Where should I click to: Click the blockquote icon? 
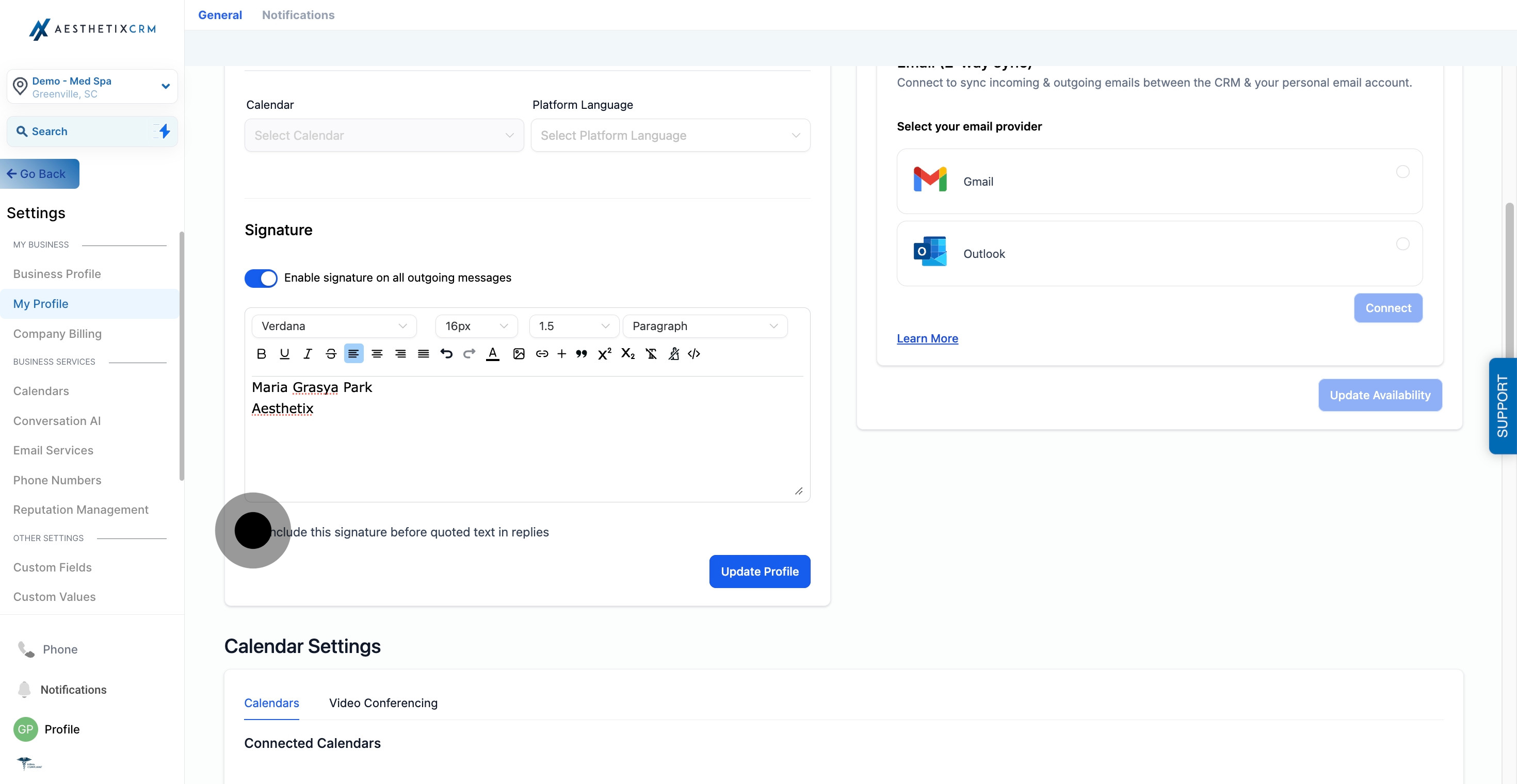click(581, 354)
